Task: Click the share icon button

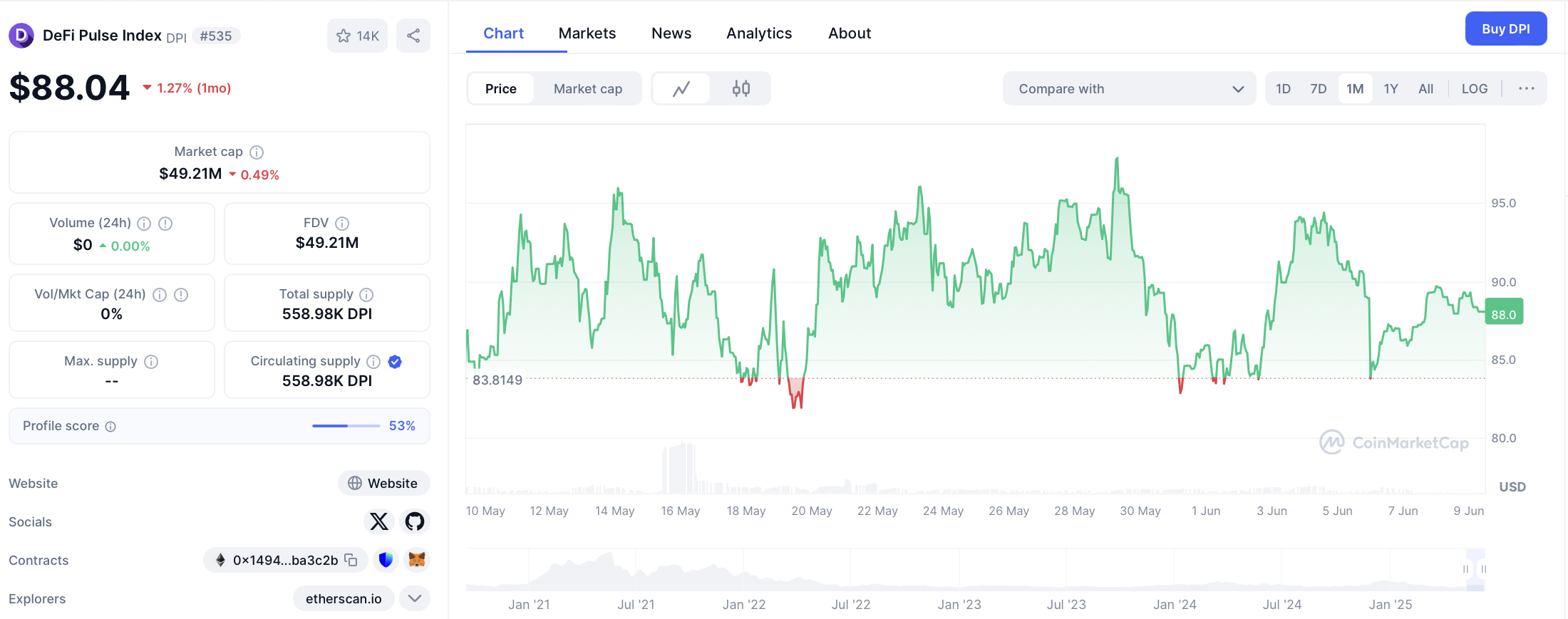Action: click(413, 36)
